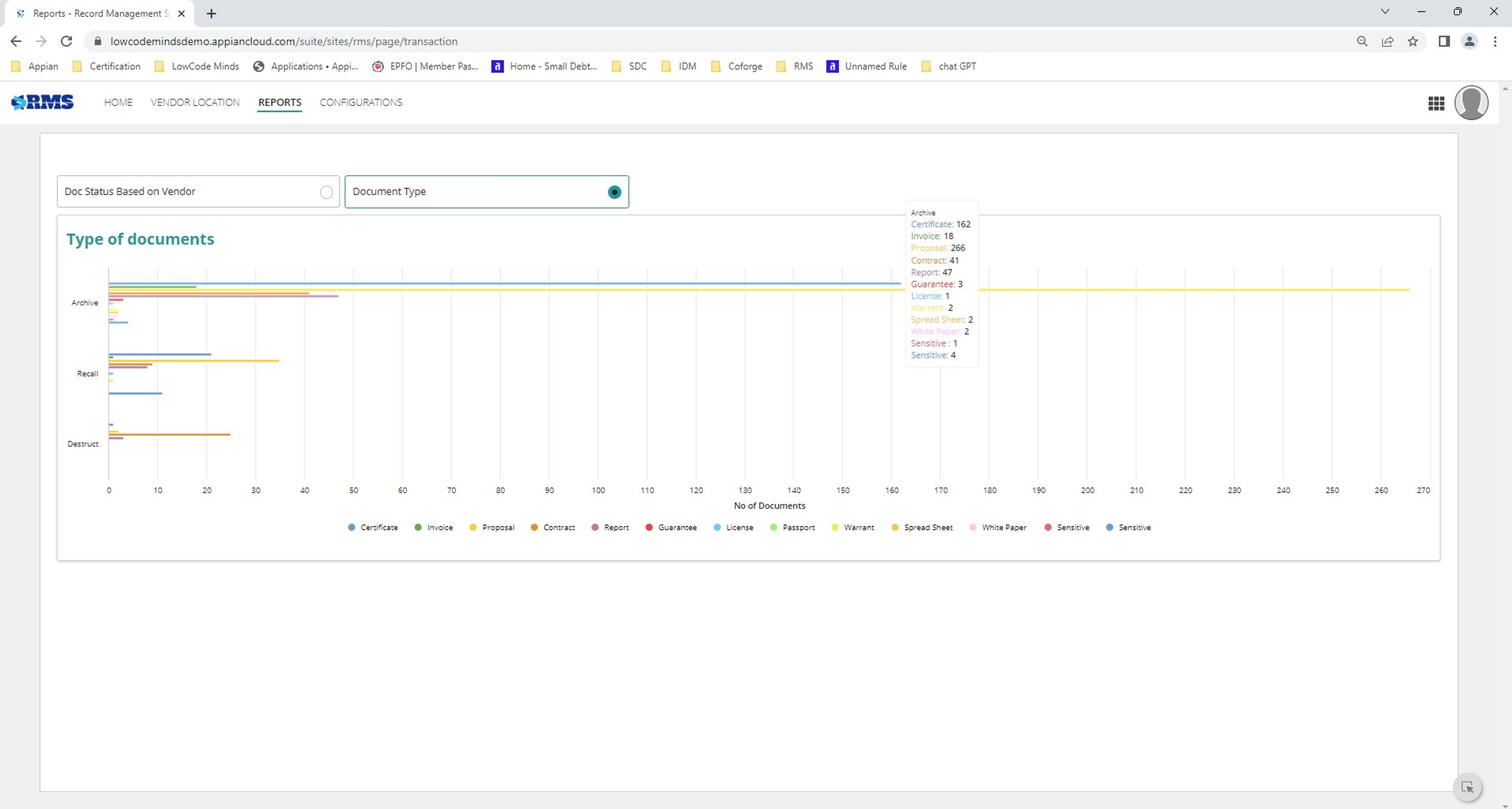Toggle Warrant series in the legend
Viewport: 1512px width, 809px height.
(853, 527)
